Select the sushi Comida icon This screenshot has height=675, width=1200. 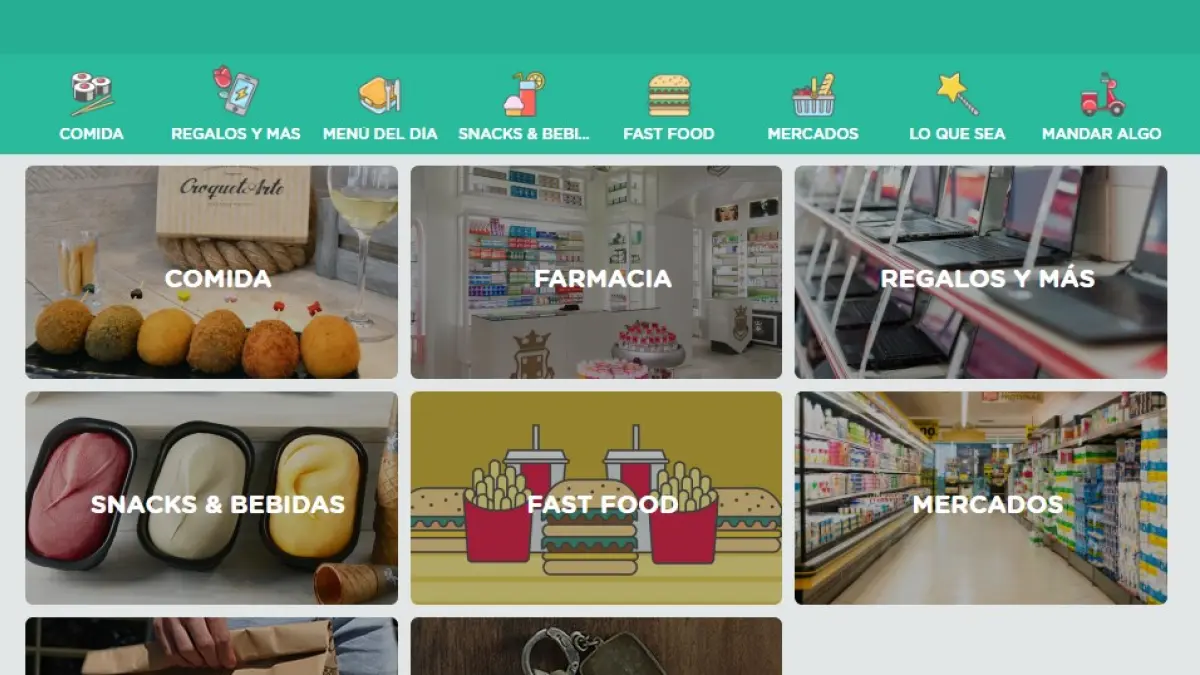91,94
